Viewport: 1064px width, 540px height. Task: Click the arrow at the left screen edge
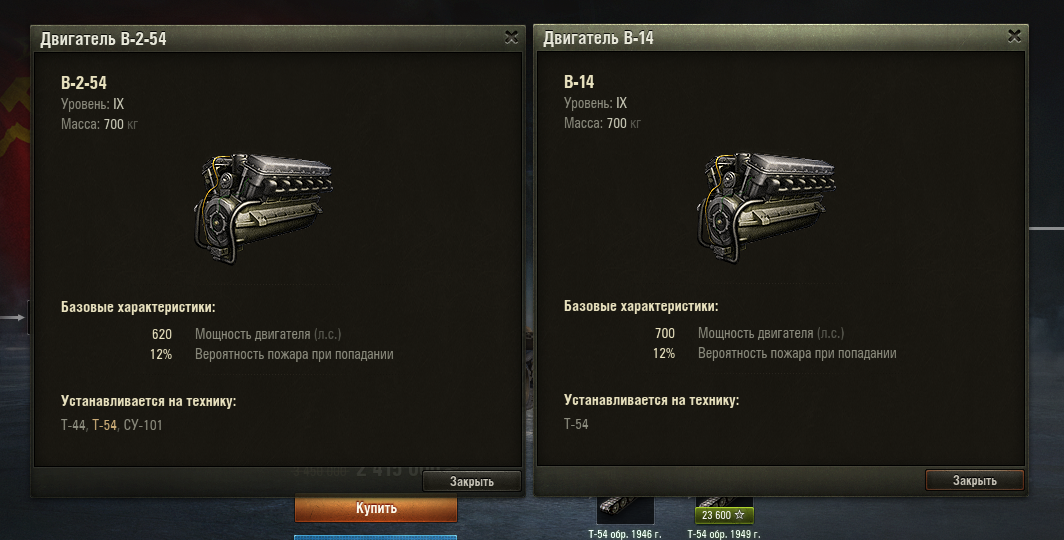point(12,317)
